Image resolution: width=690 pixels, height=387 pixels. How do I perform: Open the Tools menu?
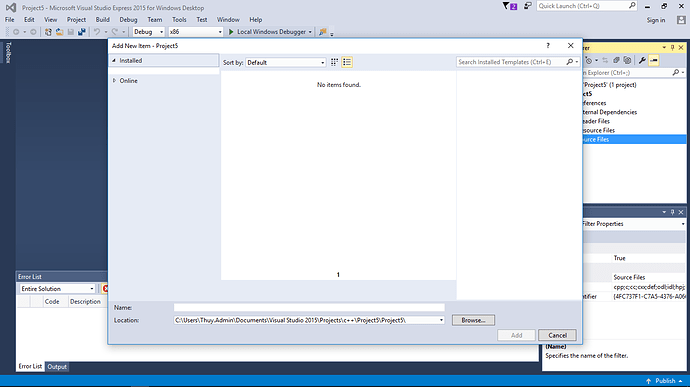pos(179,20)
